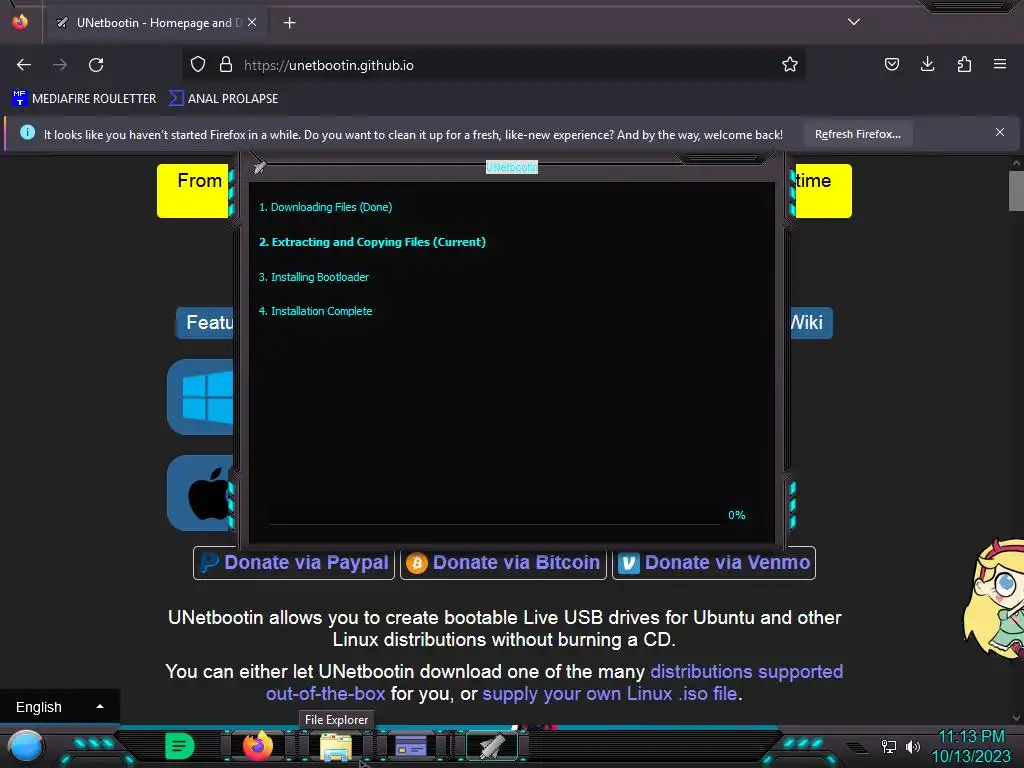The width and height of the screenshot is (1024, 768).
Task: Open the Windows Start orb
Action: point(26,747)
